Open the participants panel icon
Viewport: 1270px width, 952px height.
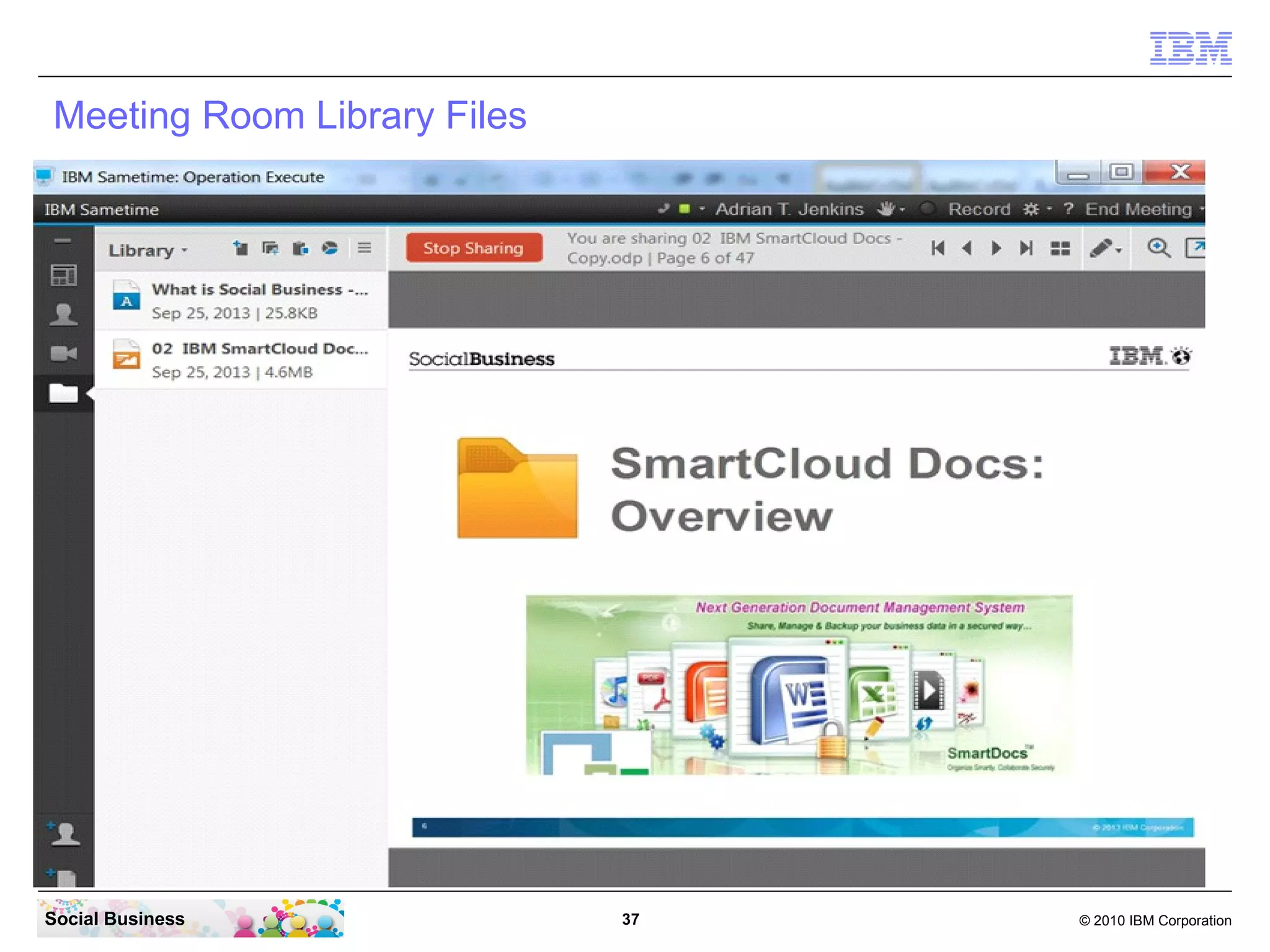(63, 314)
